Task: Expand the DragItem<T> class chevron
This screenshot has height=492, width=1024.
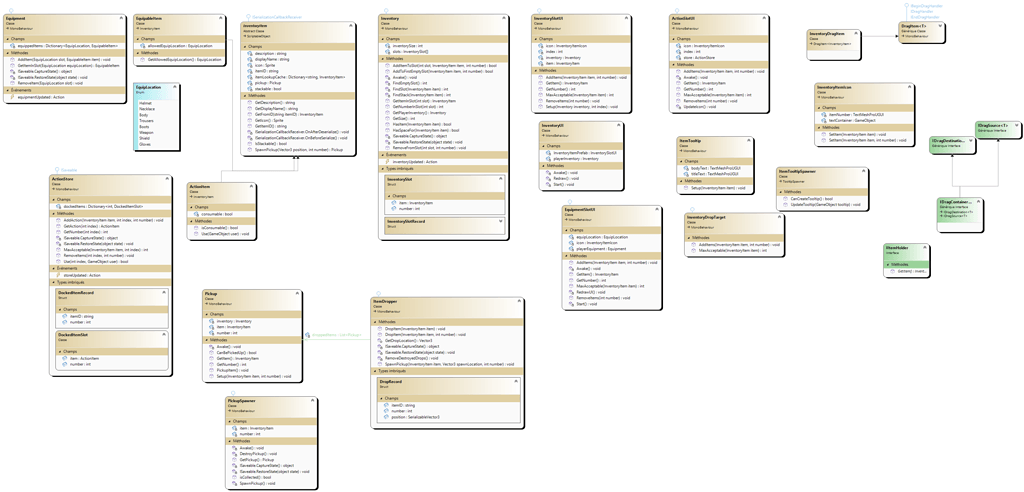Action: point(940,25)
